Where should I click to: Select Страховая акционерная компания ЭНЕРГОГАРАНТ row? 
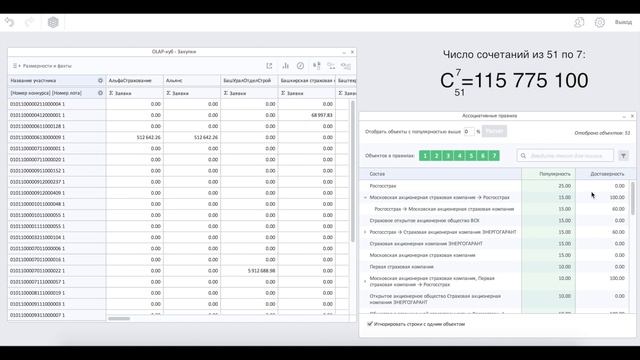click(495, 244)
